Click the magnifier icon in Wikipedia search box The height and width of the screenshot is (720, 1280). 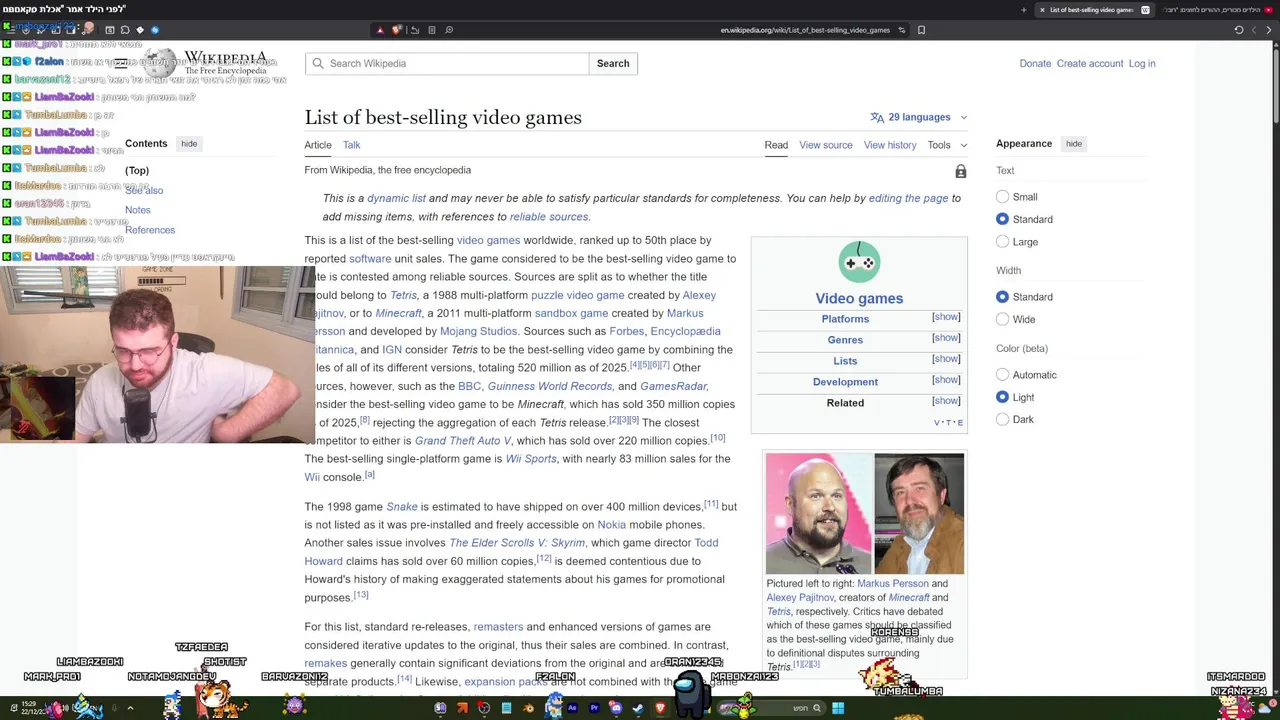318,63
